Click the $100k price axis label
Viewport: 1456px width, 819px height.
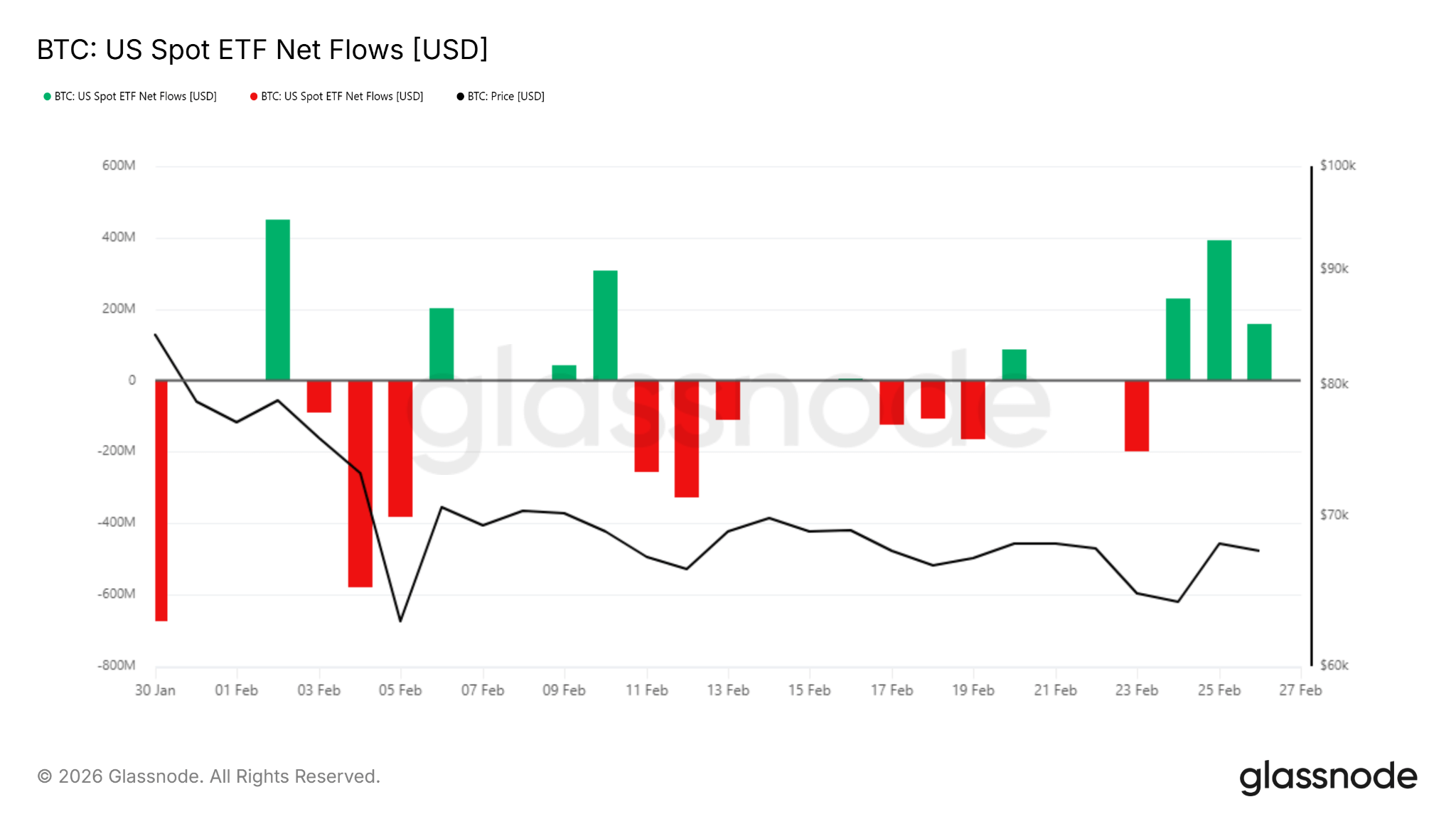click(x=1337, y=166)
